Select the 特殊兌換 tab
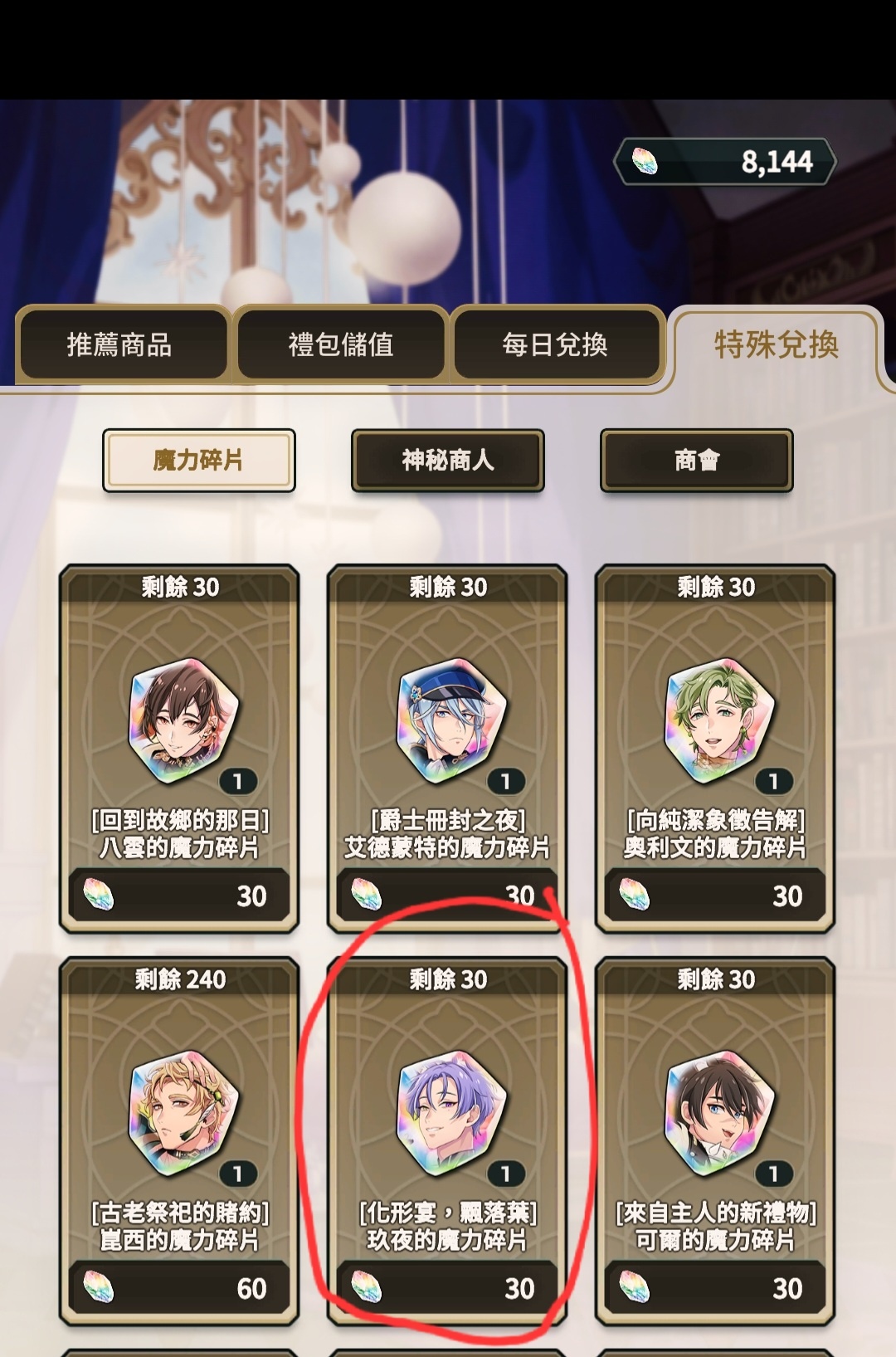The width and height of the screenshot is (896, 1357). point(777,344)
